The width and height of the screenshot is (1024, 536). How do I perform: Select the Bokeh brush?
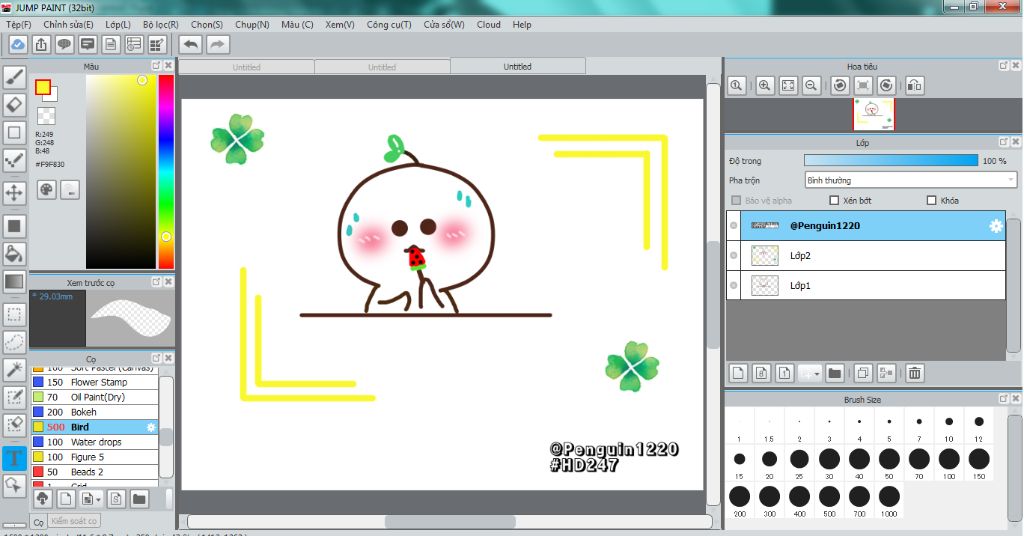tap(95, 412)
